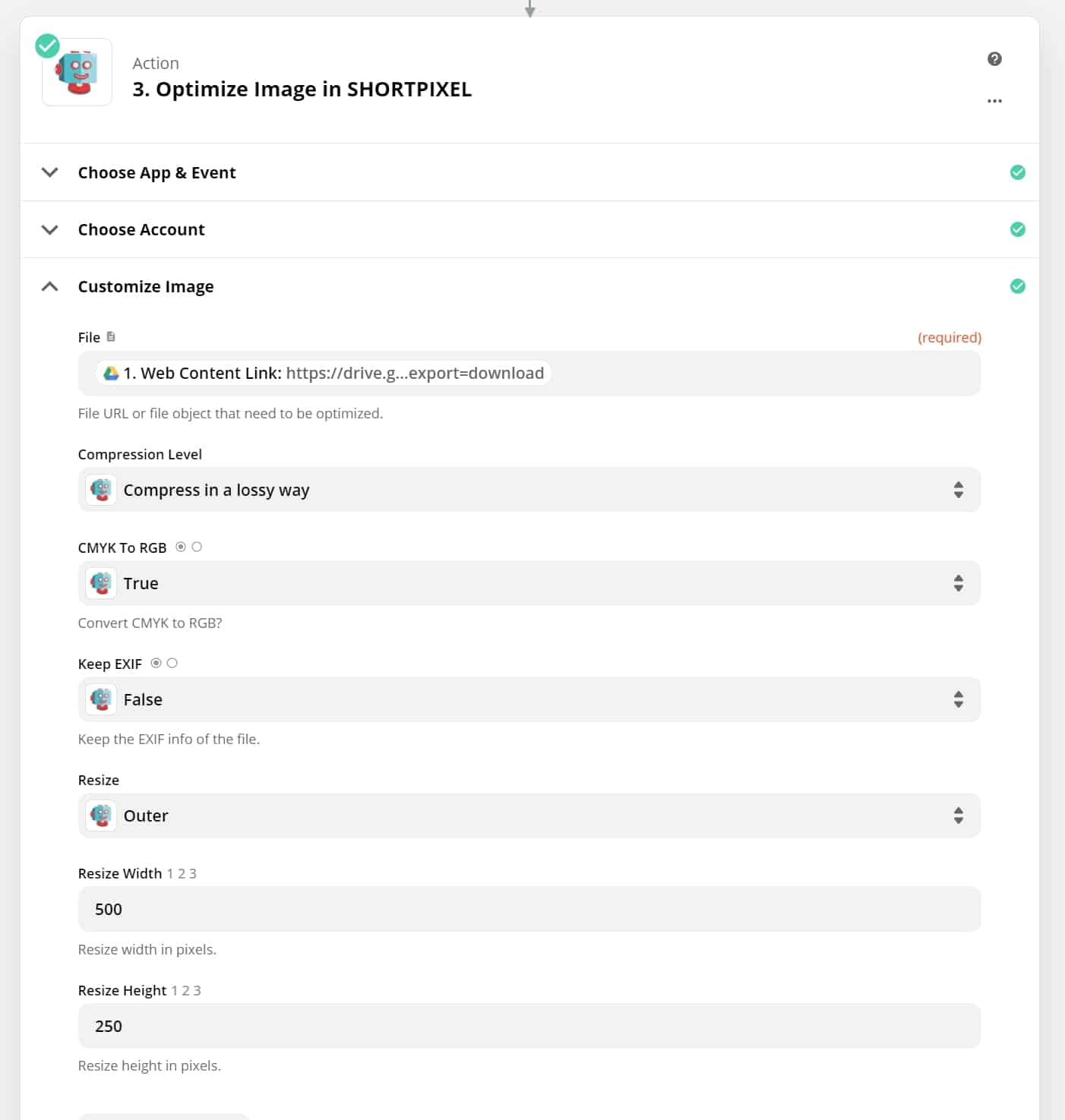This screenshot has width=1065, height=1120.
Task: Click the ShortPixel robot app icon
Action: [77, 72]
